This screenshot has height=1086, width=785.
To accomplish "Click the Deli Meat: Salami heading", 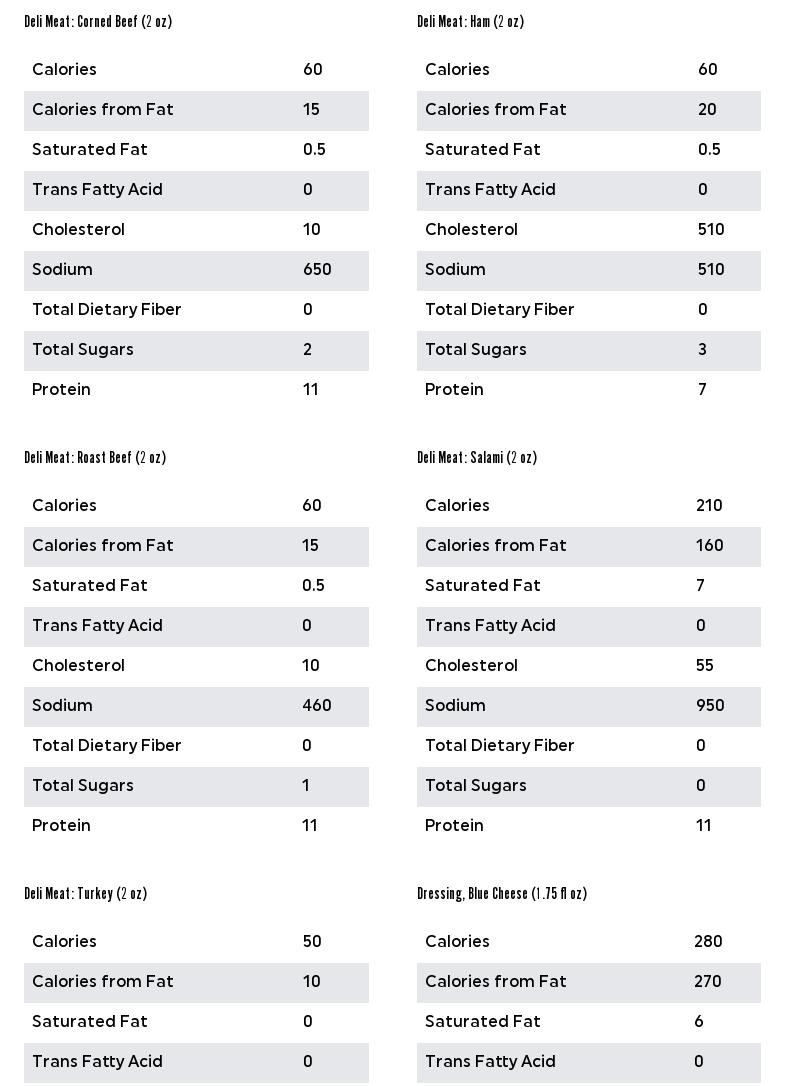I will (477, 457).
